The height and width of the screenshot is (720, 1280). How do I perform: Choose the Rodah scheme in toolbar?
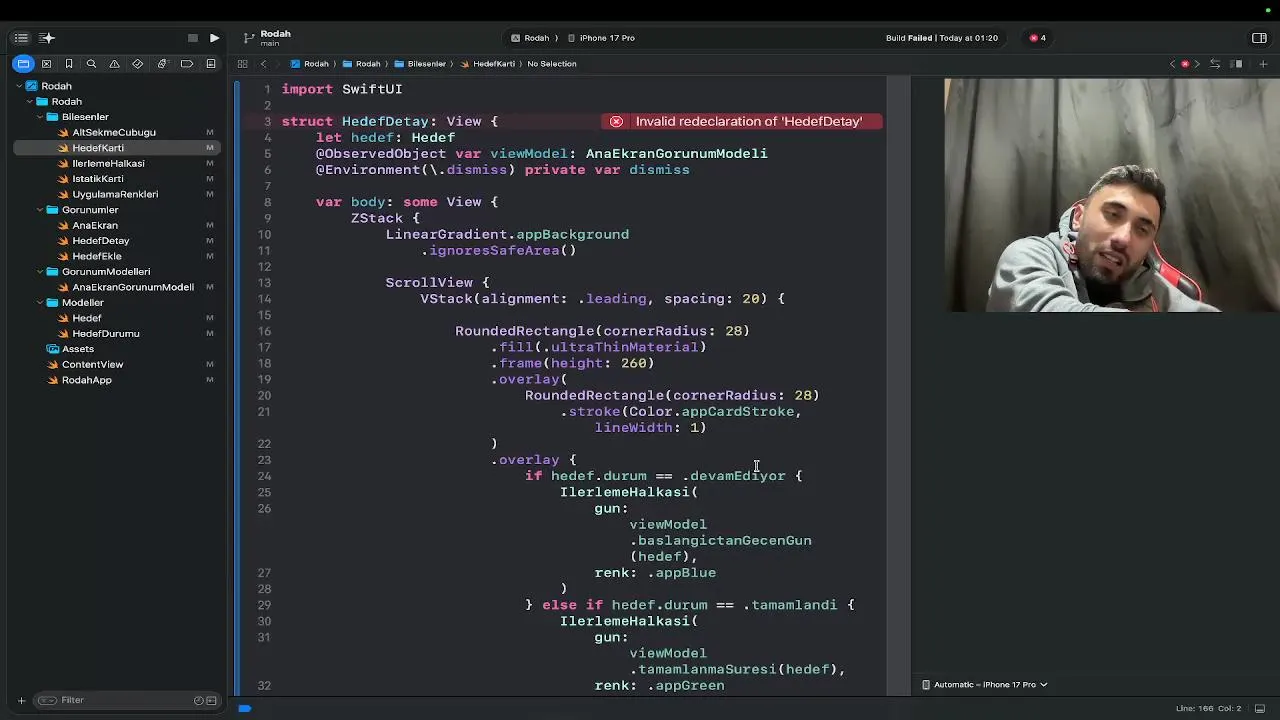(530, 38)
